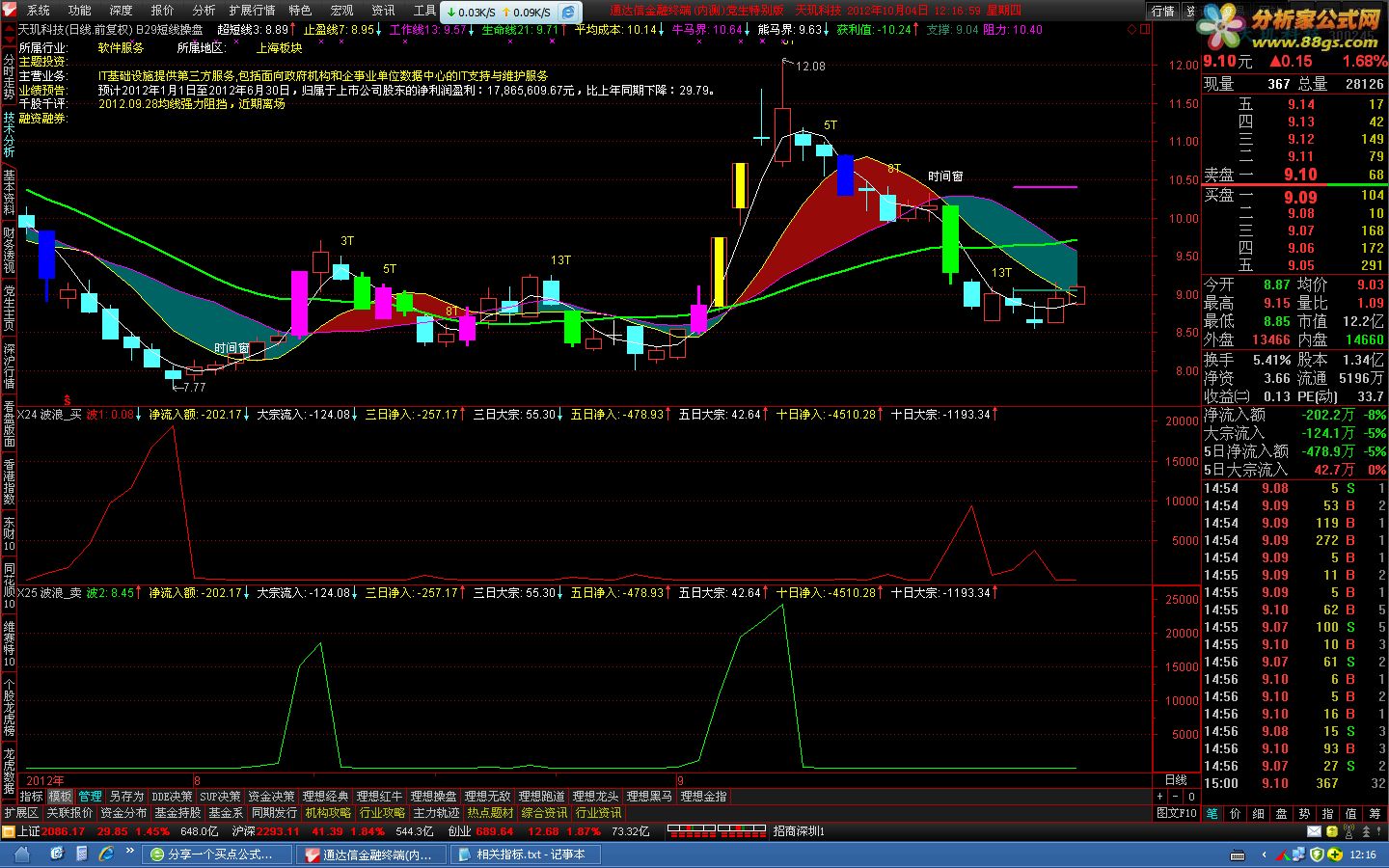Open the 功能 menu
Screen dimensions: 1389x868
click(x=80, y=11)
